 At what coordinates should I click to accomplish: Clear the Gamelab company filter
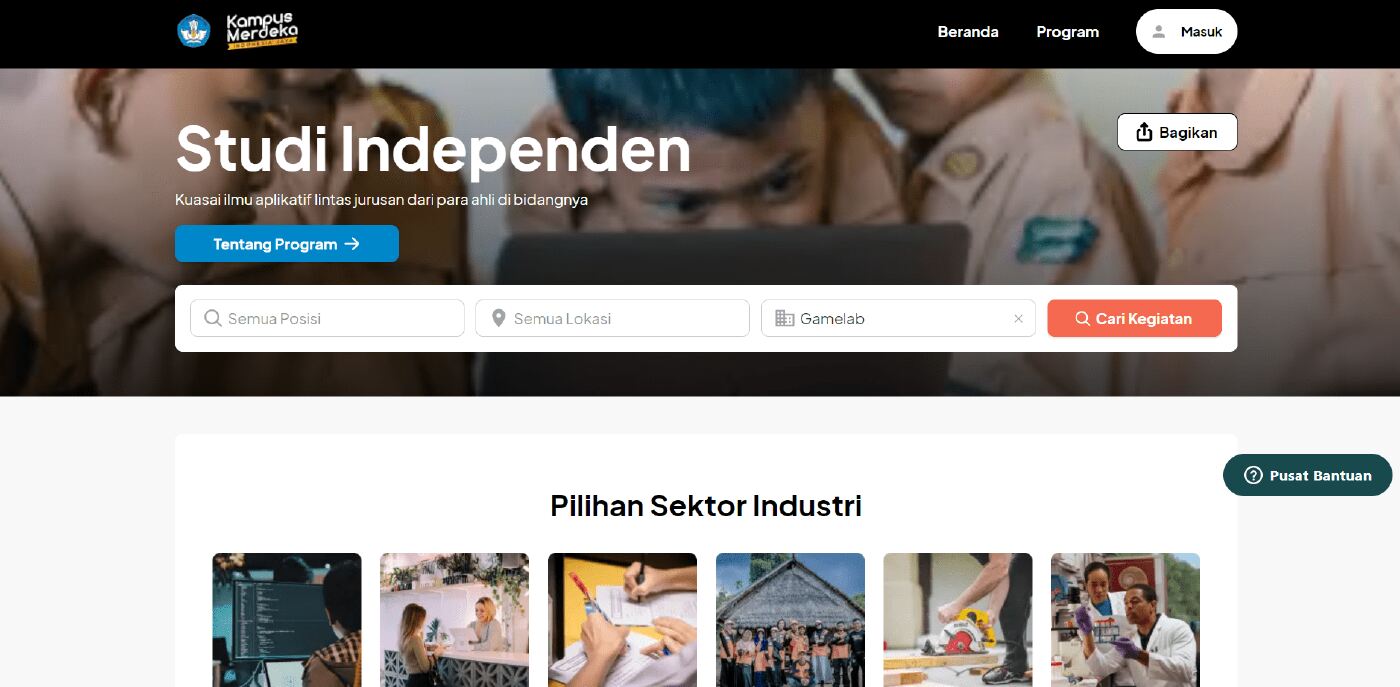click(1018, 319)
